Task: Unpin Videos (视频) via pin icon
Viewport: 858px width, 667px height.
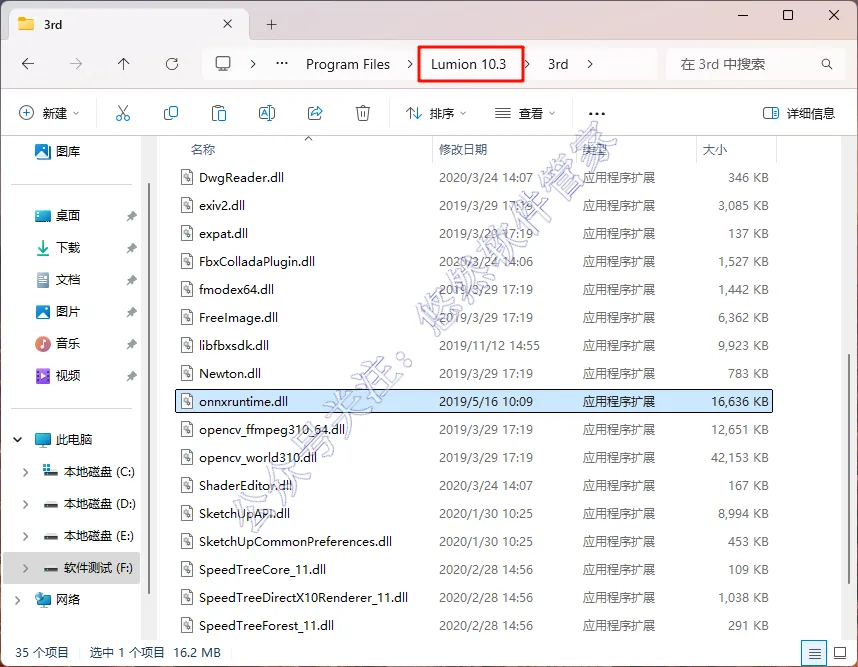Action: (x=131, y=376)
